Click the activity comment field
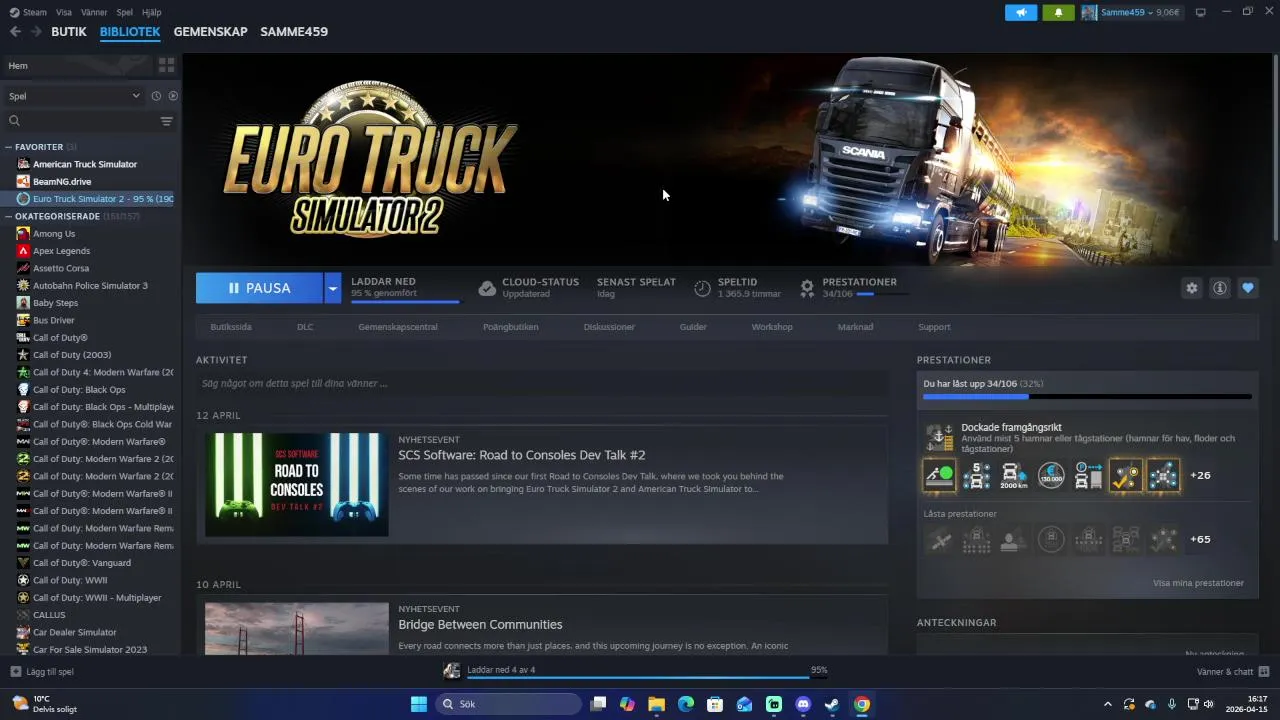This screenshot has height=720, width=1280. pyautogui.click(x=542, y=383)
